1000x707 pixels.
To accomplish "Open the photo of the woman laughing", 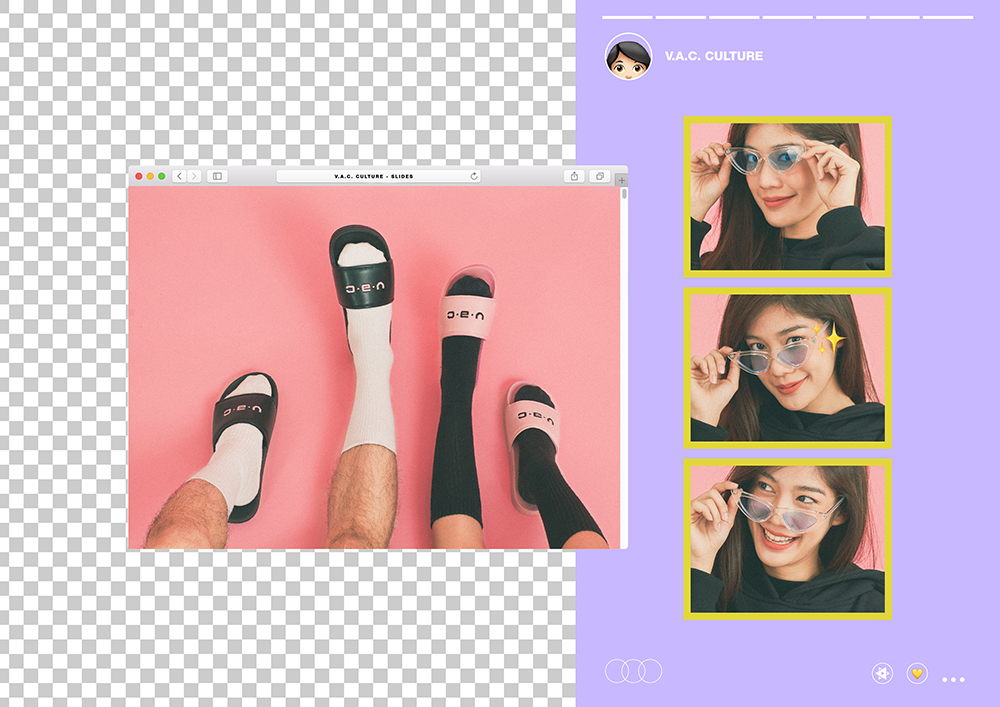I will point(788,539).
